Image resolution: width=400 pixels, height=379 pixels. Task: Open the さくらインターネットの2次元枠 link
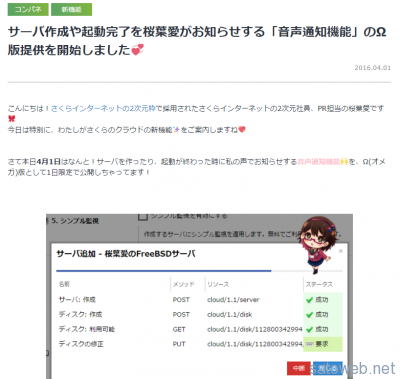click(x=103, y=108)
